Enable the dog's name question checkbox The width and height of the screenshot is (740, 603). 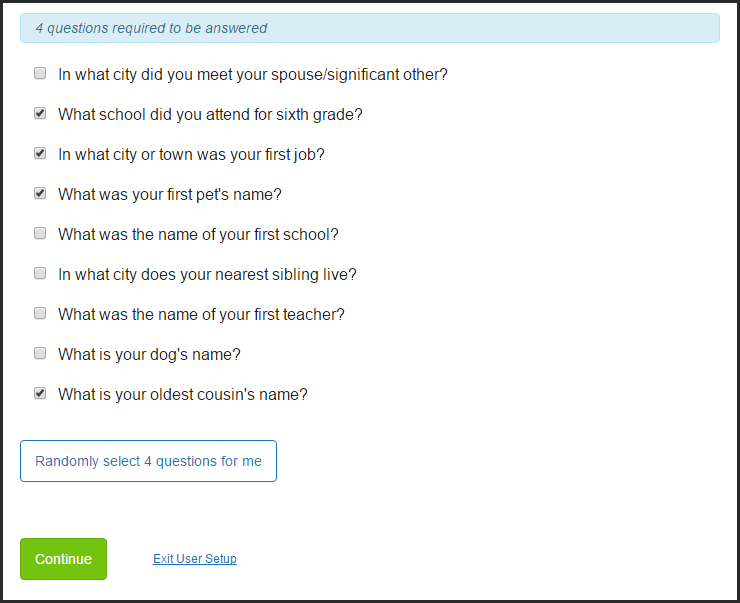[40, 353]
